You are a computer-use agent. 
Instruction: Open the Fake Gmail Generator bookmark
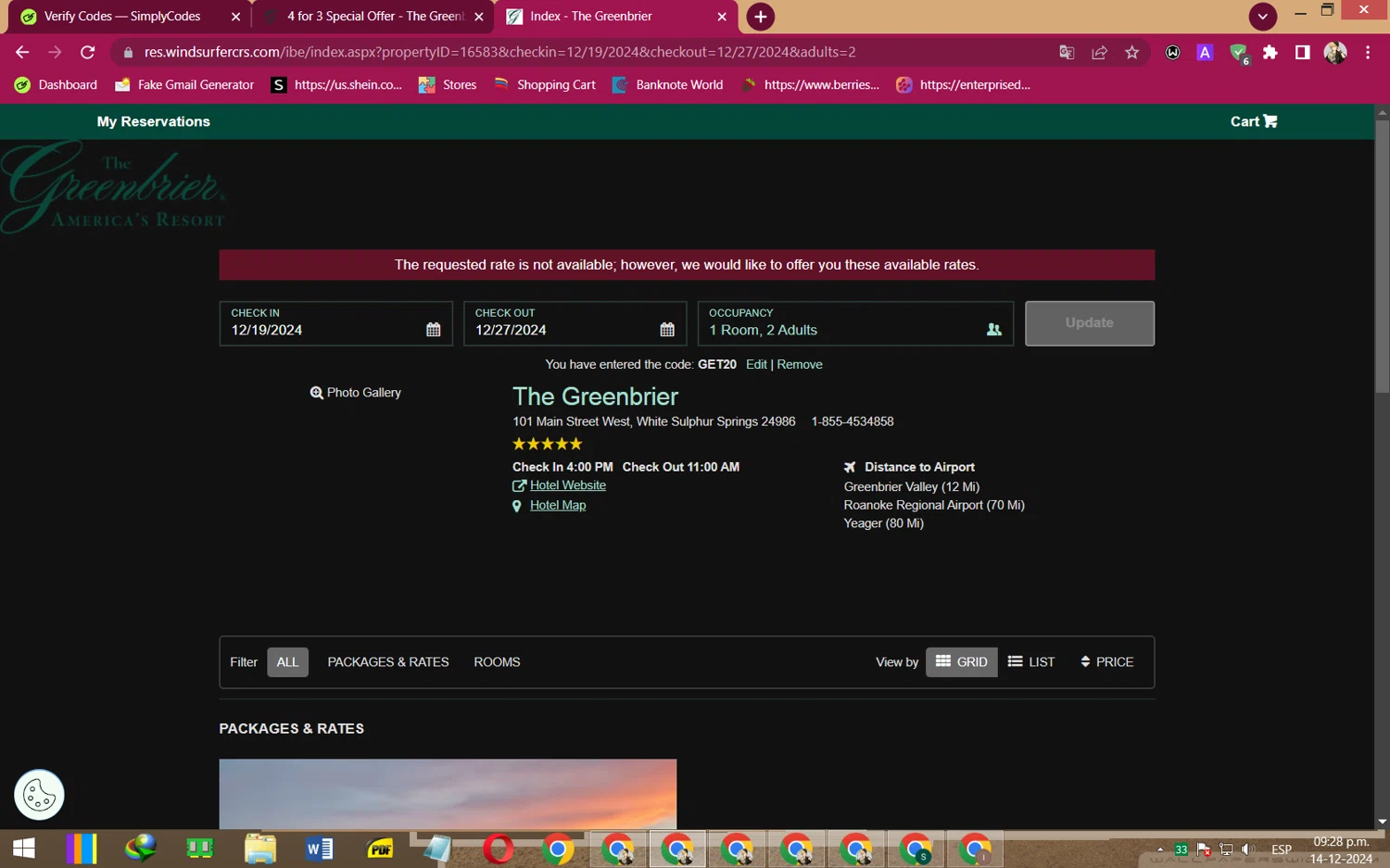tap(184, 85)
